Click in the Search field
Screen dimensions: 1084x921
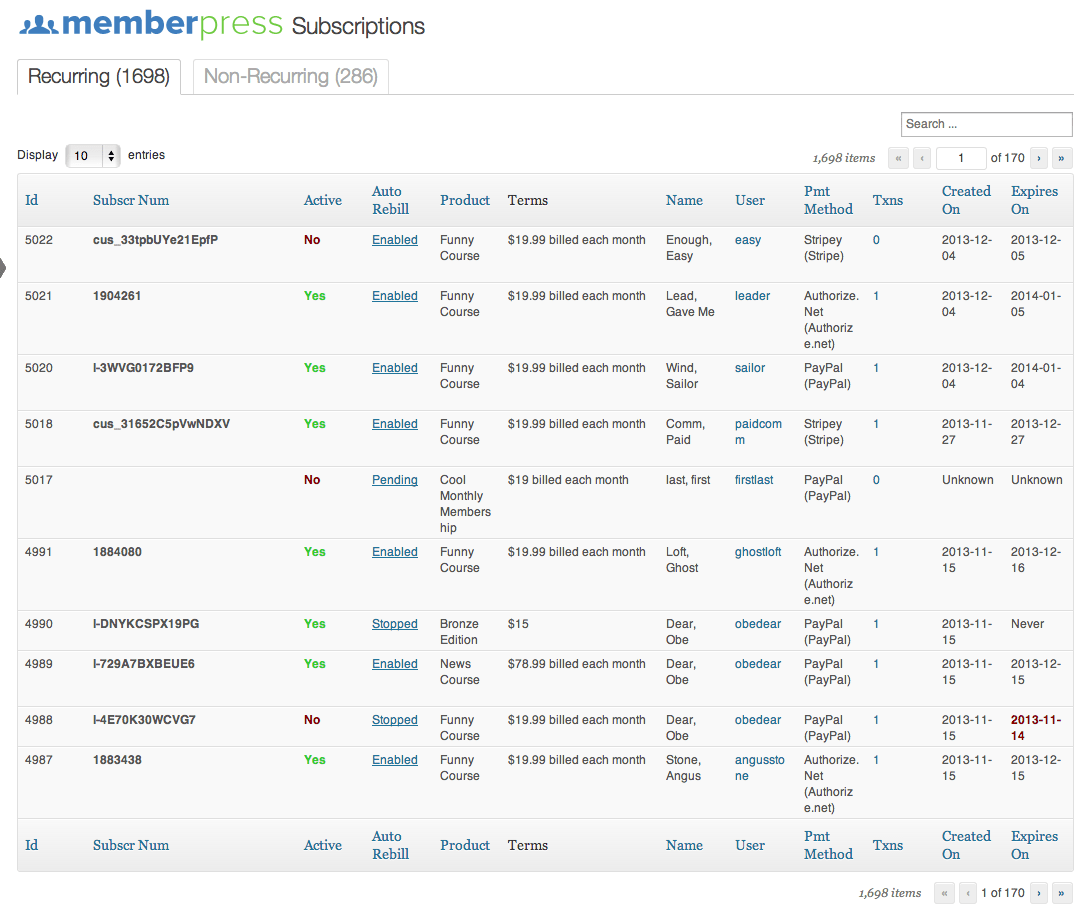pos(987,124)
